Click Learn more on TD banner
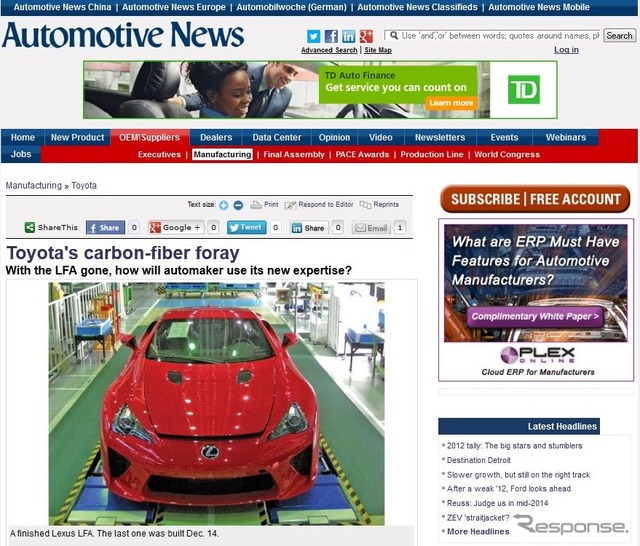This screenshot has width=640, height=546. pyautogui.click(x=451, y=103)
